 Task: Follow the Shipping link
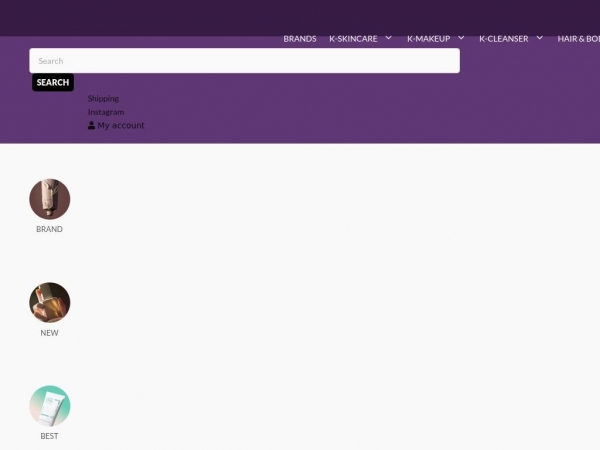coord(103,99)
